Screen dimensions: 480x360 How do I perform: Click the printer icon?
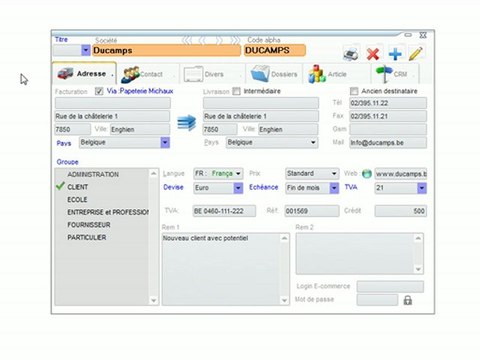tap(351, 54)
